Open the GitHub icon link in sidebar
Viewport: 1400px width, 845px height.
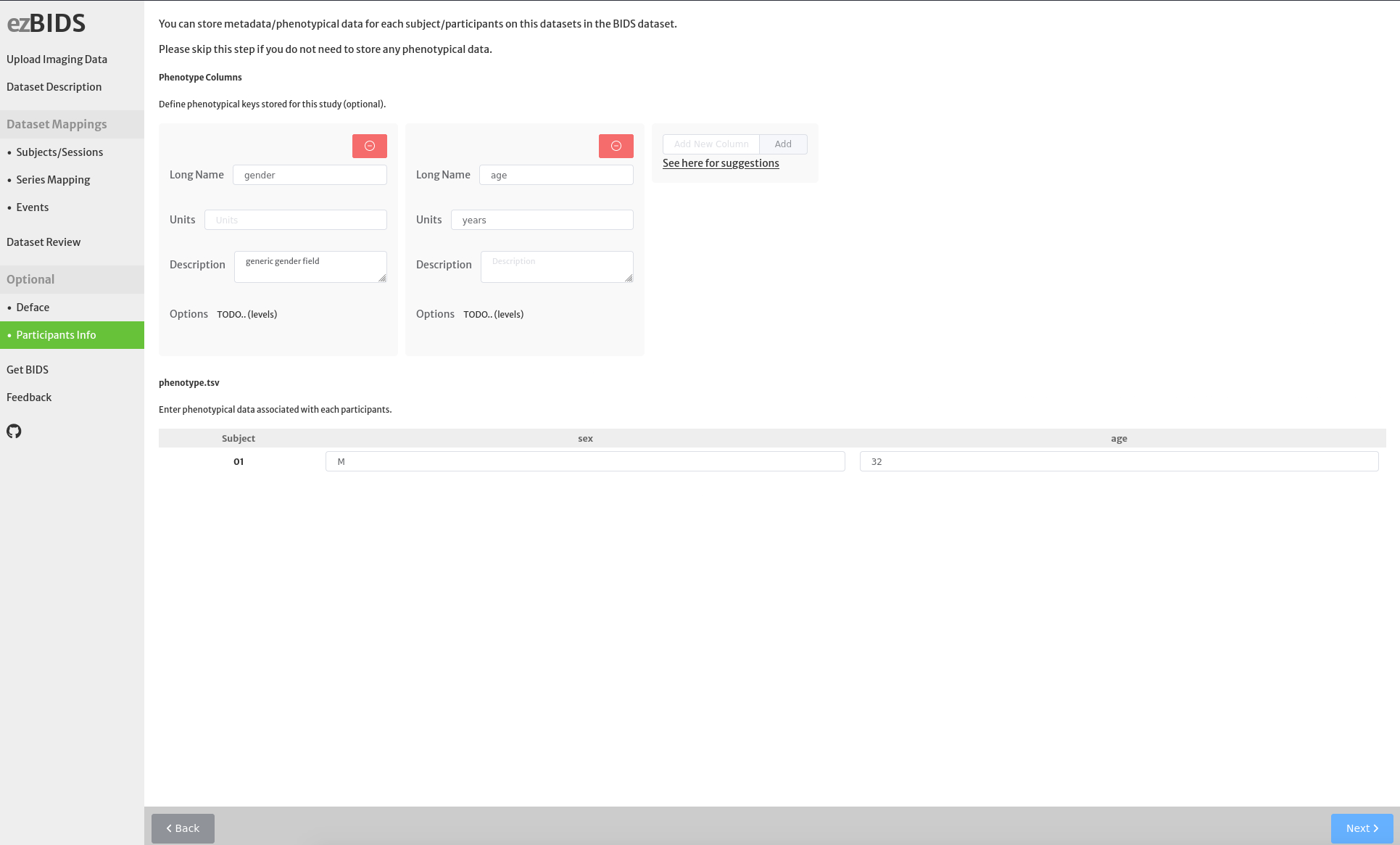(14, 432)
